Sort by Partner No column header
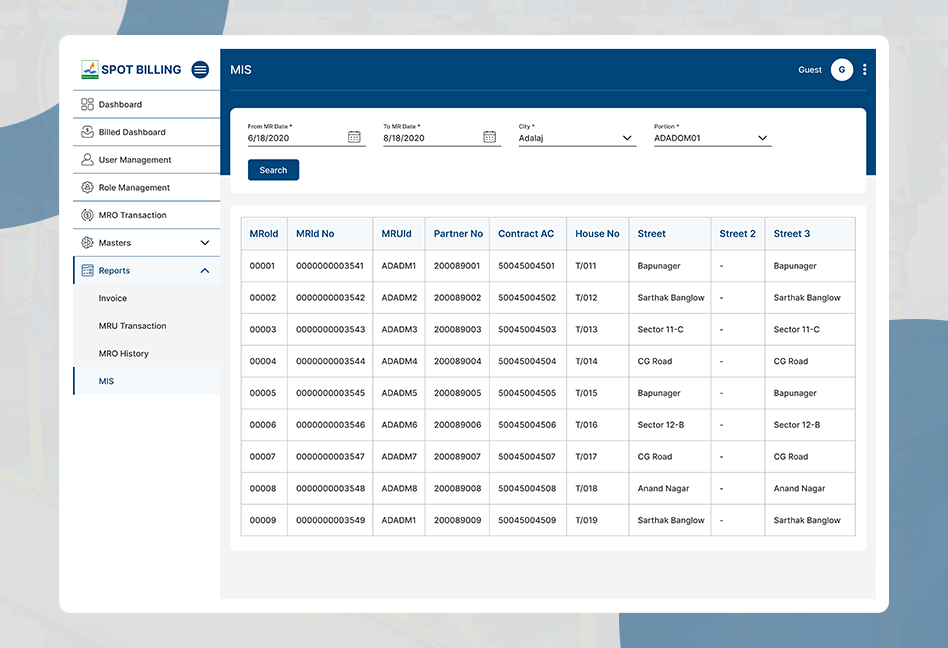The height and width of the screenshot is (648, 948). pyautogui.click(x=458, y=233)
